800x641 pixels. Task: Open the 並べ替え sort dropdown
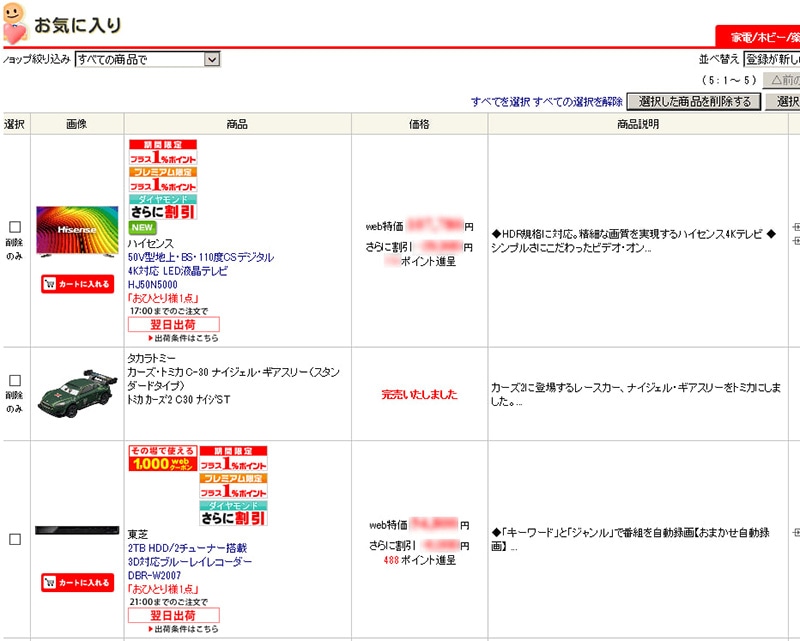click(771, 60)
